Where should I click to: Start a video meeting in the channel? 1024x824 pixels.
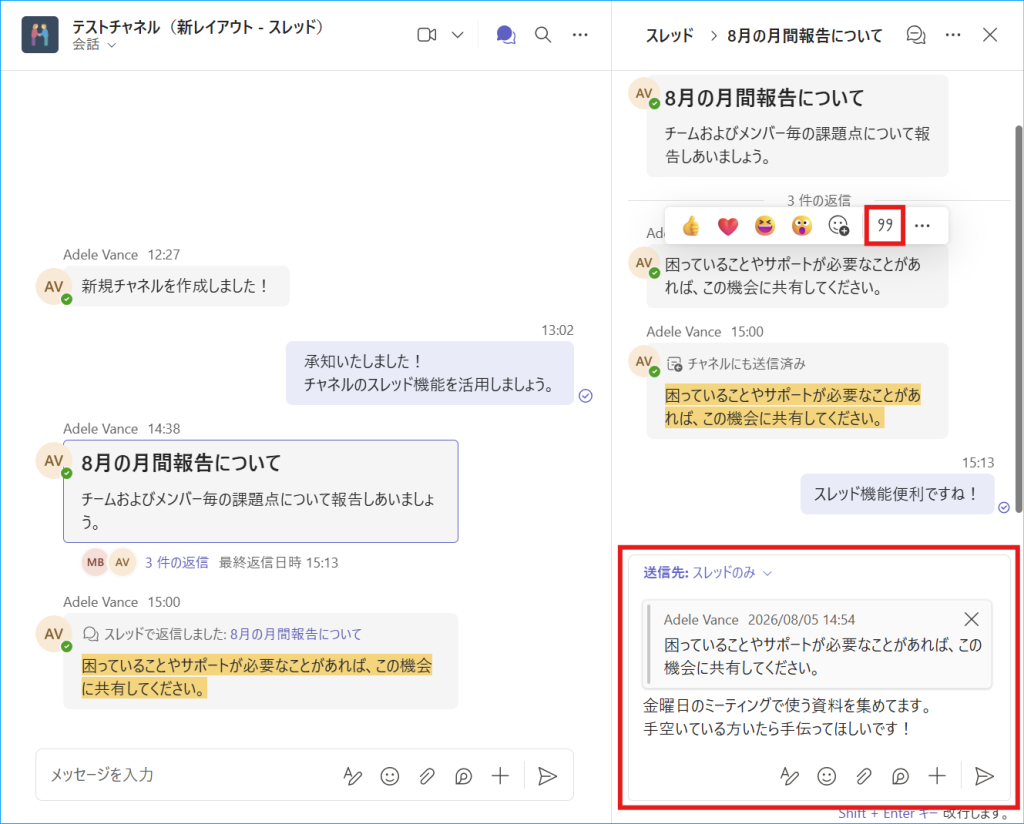426,35
